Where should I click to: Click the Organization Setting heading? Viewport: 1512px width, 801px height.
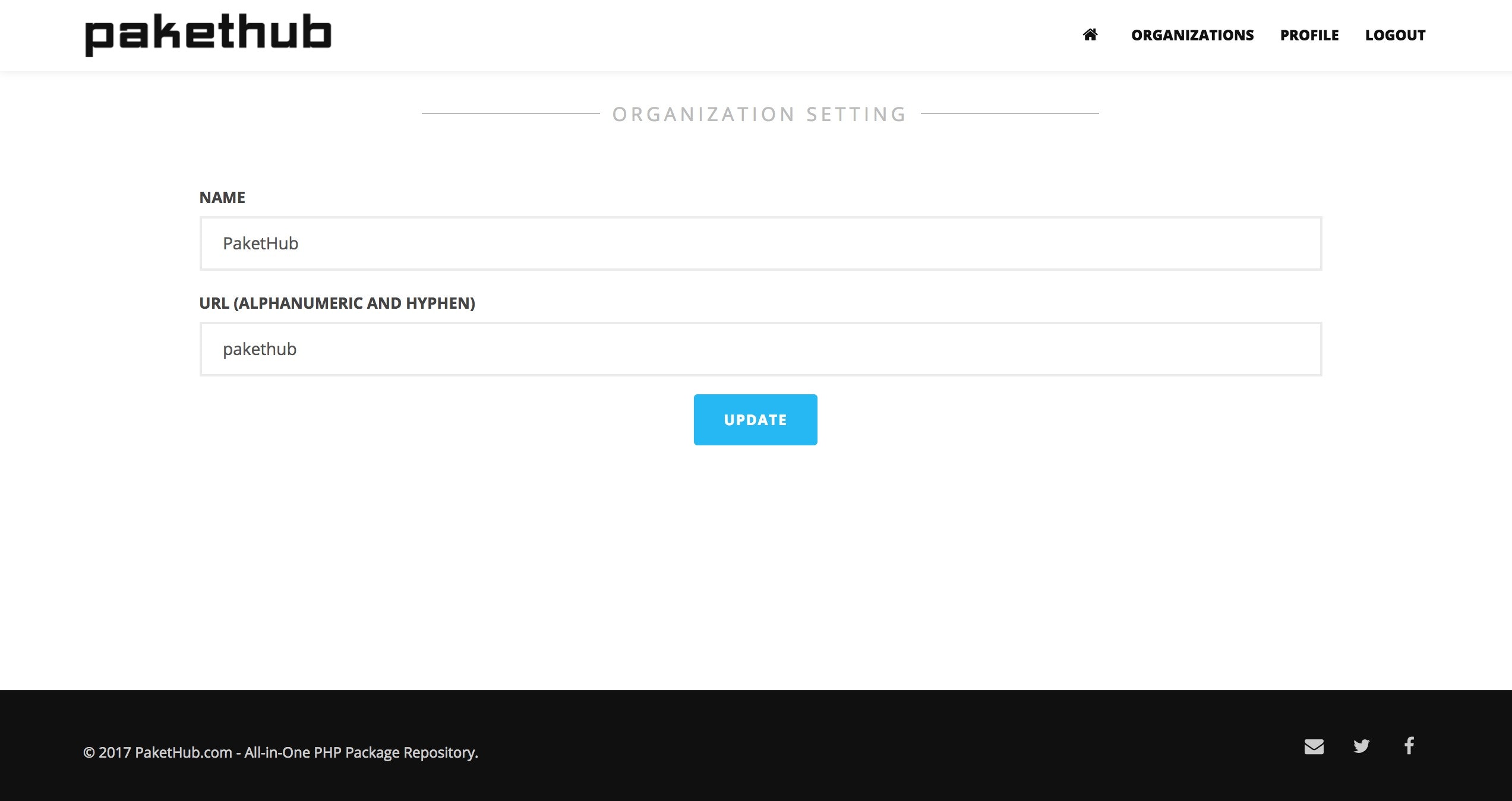[759, 114]
